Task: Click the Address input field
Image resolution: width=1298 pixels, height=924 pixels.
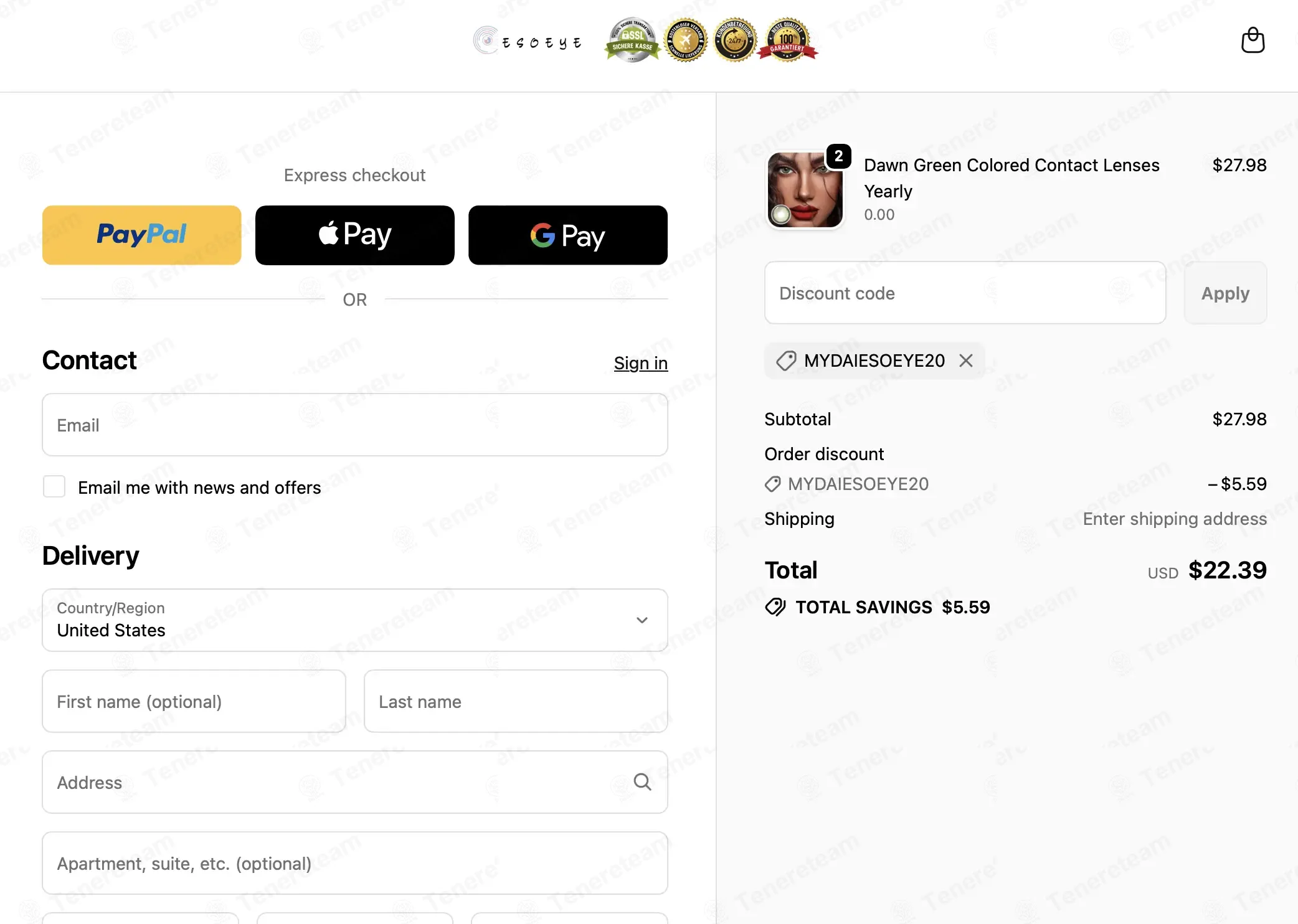Action: [x=354, y=782]
